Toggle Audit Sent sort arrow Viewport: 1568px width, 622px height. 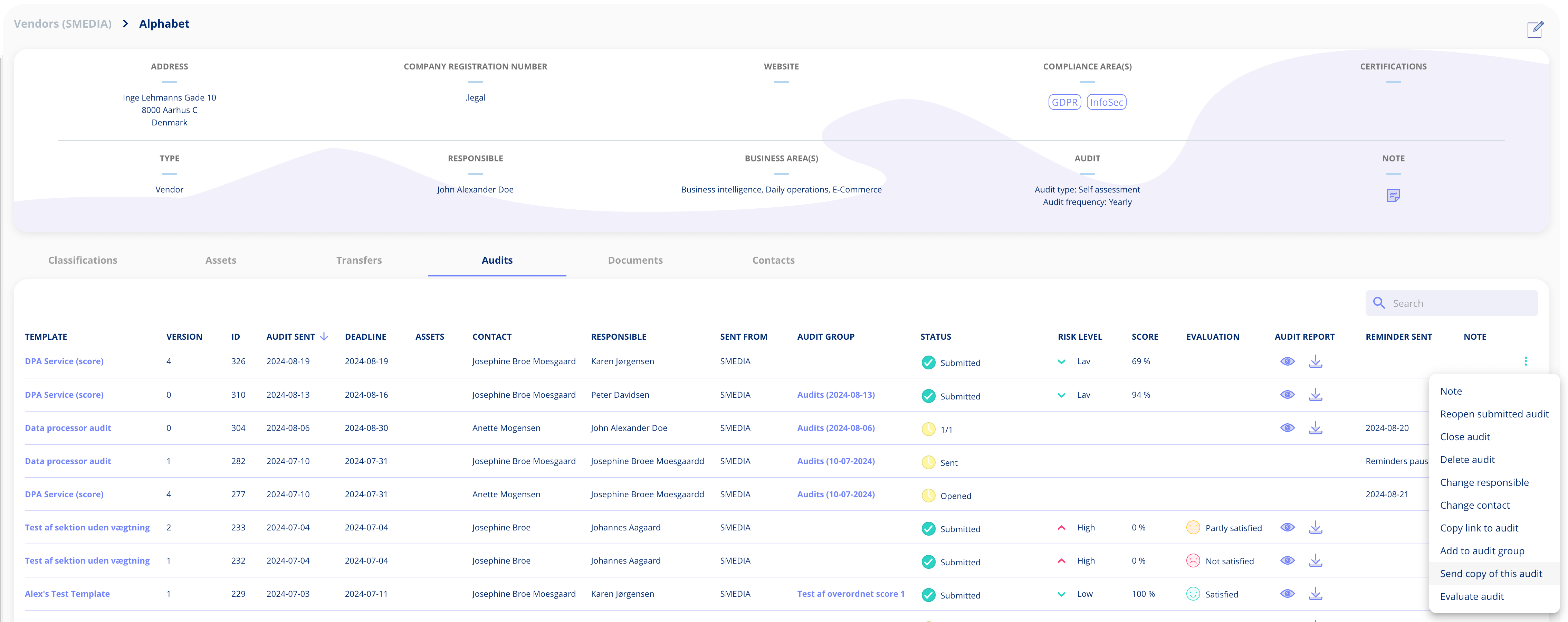324,336
